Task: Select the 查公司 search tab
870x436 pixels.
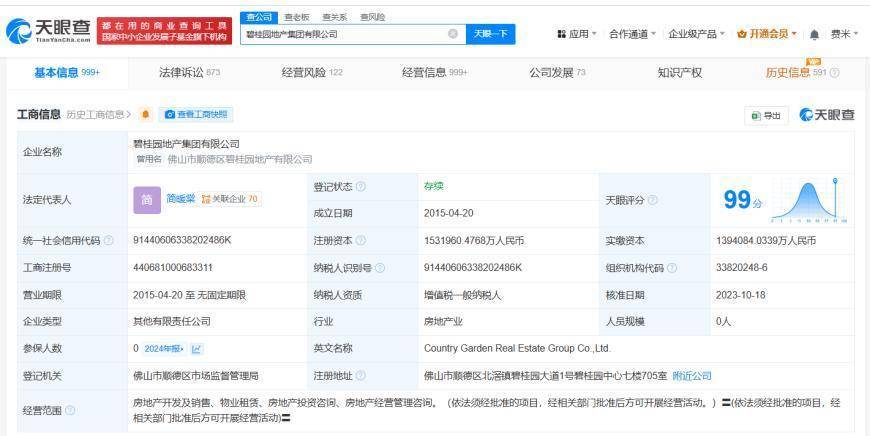Action: click(259, 17)
